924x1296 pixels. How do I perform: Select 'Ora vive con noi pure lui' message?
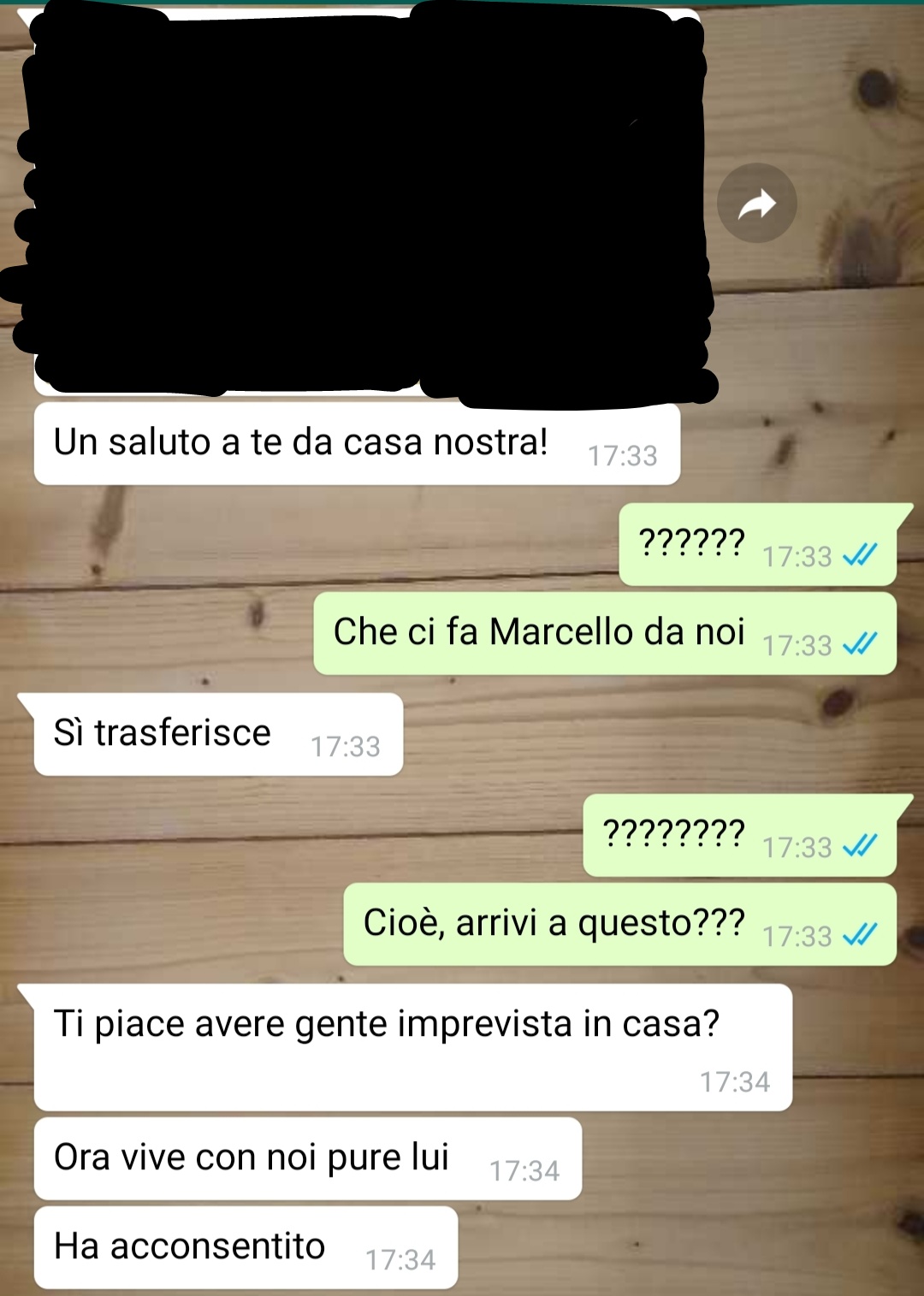coord(308,1158)
